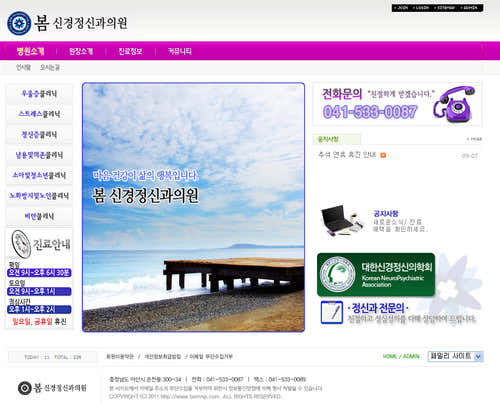
Task: Click the 개인정보취급방침 footer link
Action: 163,357
